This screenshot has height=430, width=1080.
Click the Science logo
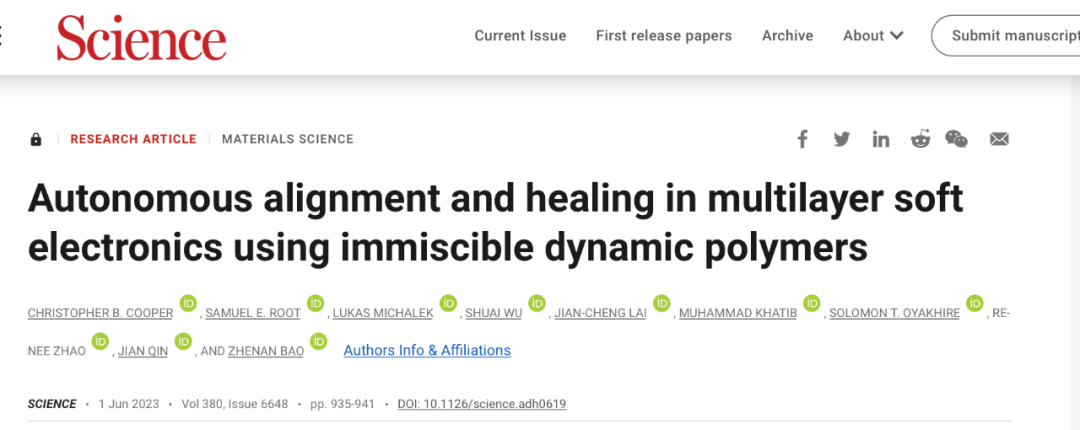pos(141,36)
